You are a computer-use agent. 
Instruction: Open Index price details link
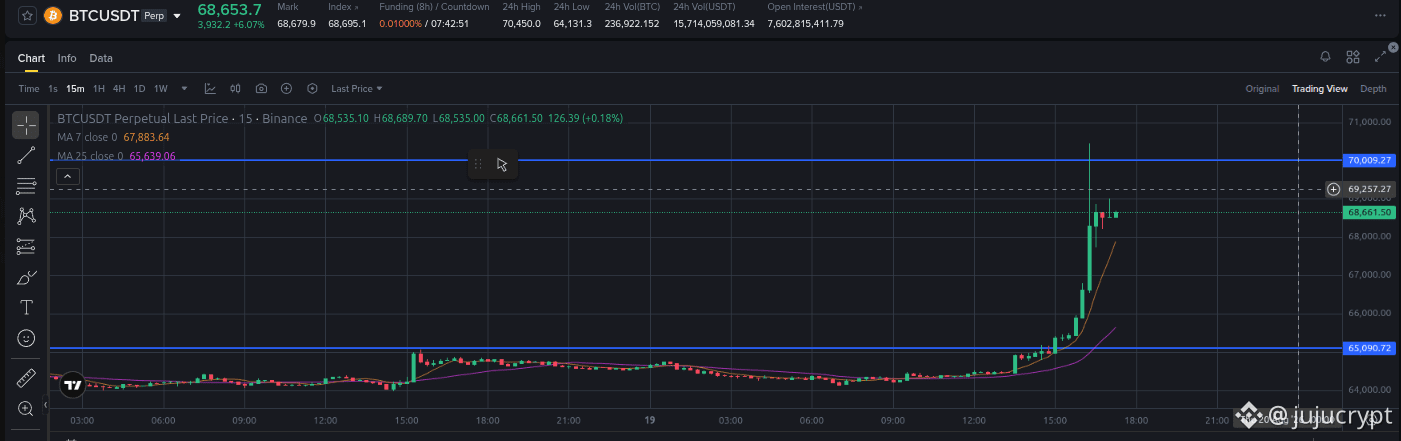pos(343,6)
